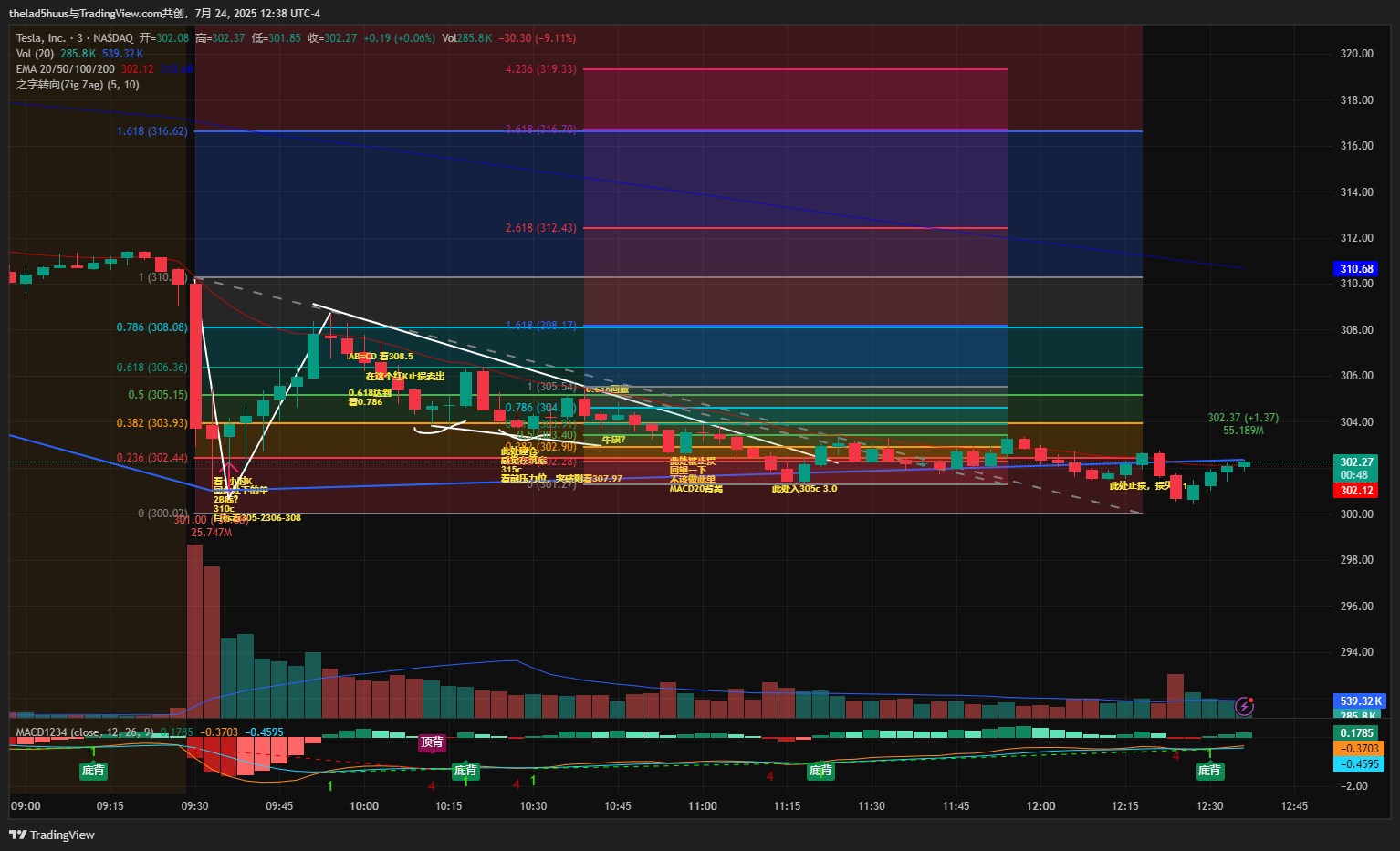1400x851 pixels.
Task: Click the lightning bolt icon by the volume pane
Action: (x=1244, y=706)
